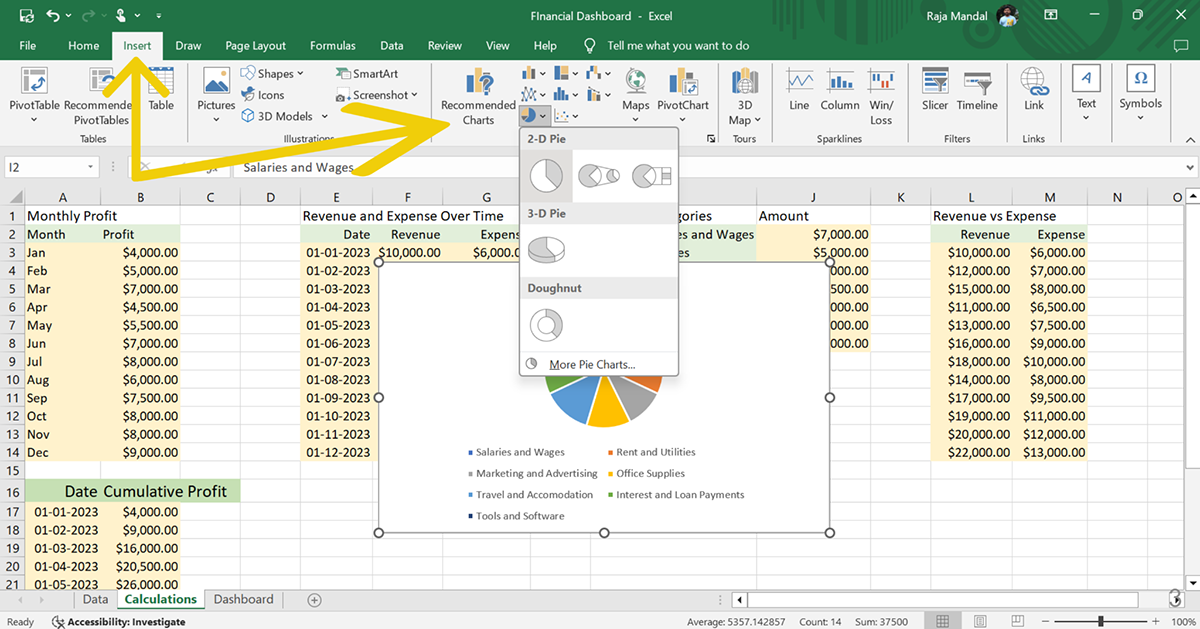Screen dimensions: 1200x629
Task: Insert a 3-D Pie chart
Action: pos(545,248)
